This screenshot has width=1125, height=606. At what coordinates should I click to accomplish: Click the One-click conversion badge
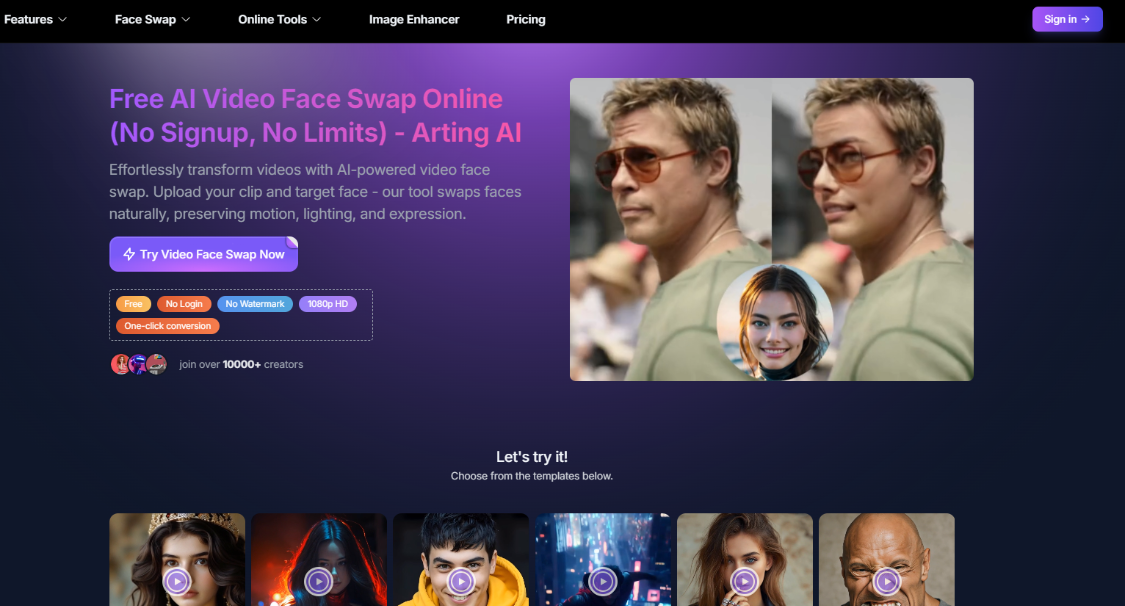point(168,326)
